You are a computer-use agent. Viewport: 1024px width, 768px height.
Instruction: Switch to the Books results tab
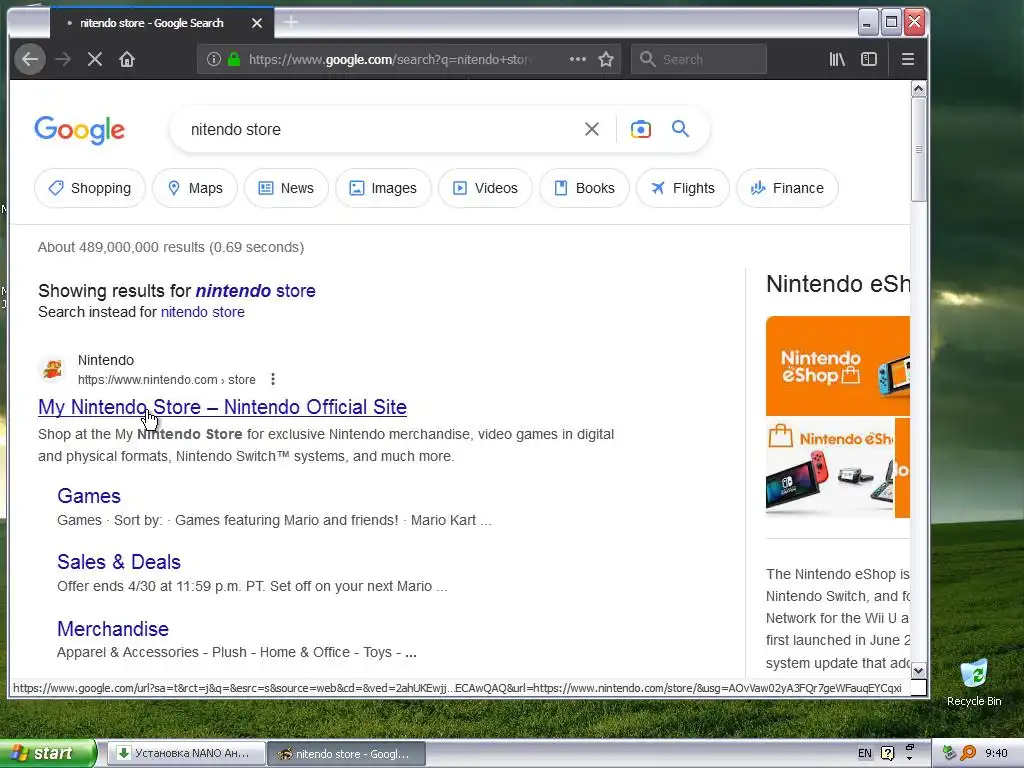(x=584, y=188)
